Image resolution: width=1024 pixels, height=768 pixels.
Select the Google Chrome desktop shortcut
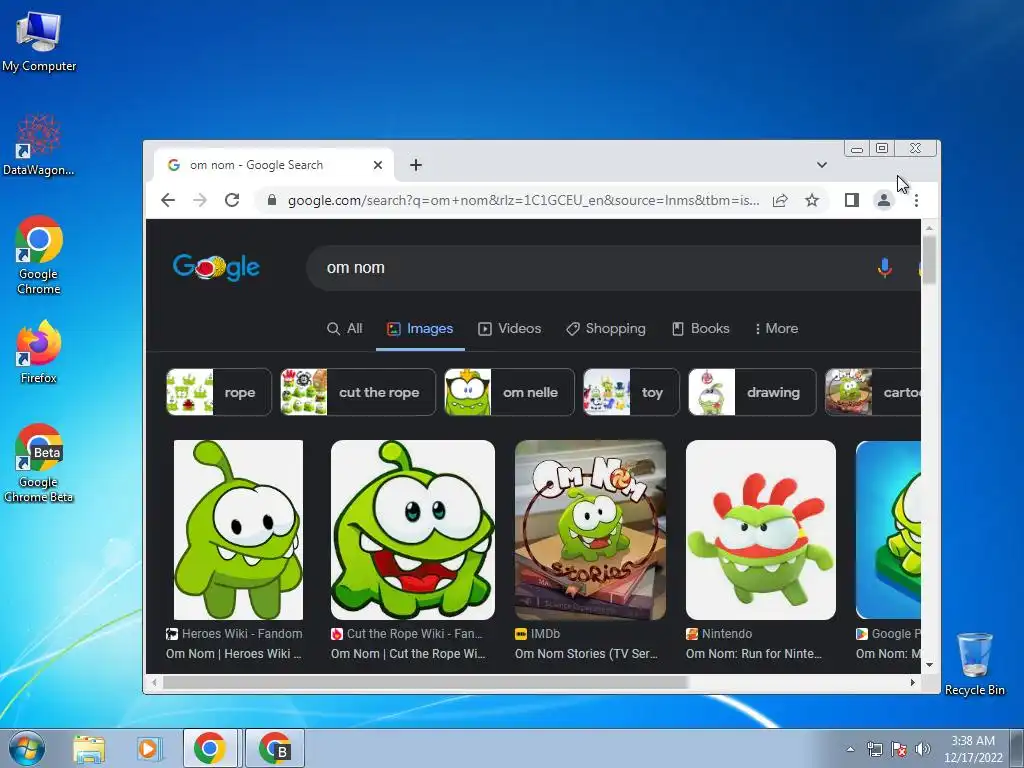[x=39, y=255]
